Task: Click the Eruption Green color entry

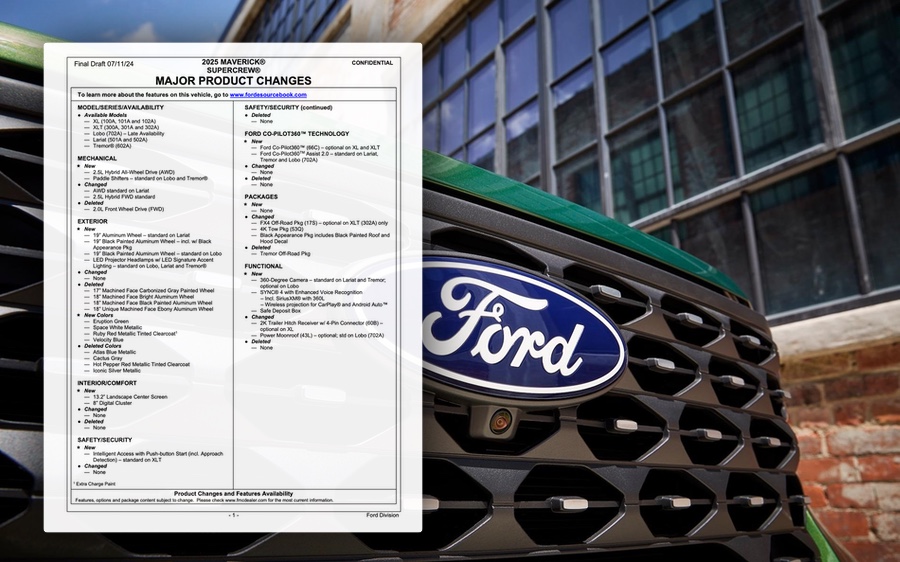Action: pos(114,321)
